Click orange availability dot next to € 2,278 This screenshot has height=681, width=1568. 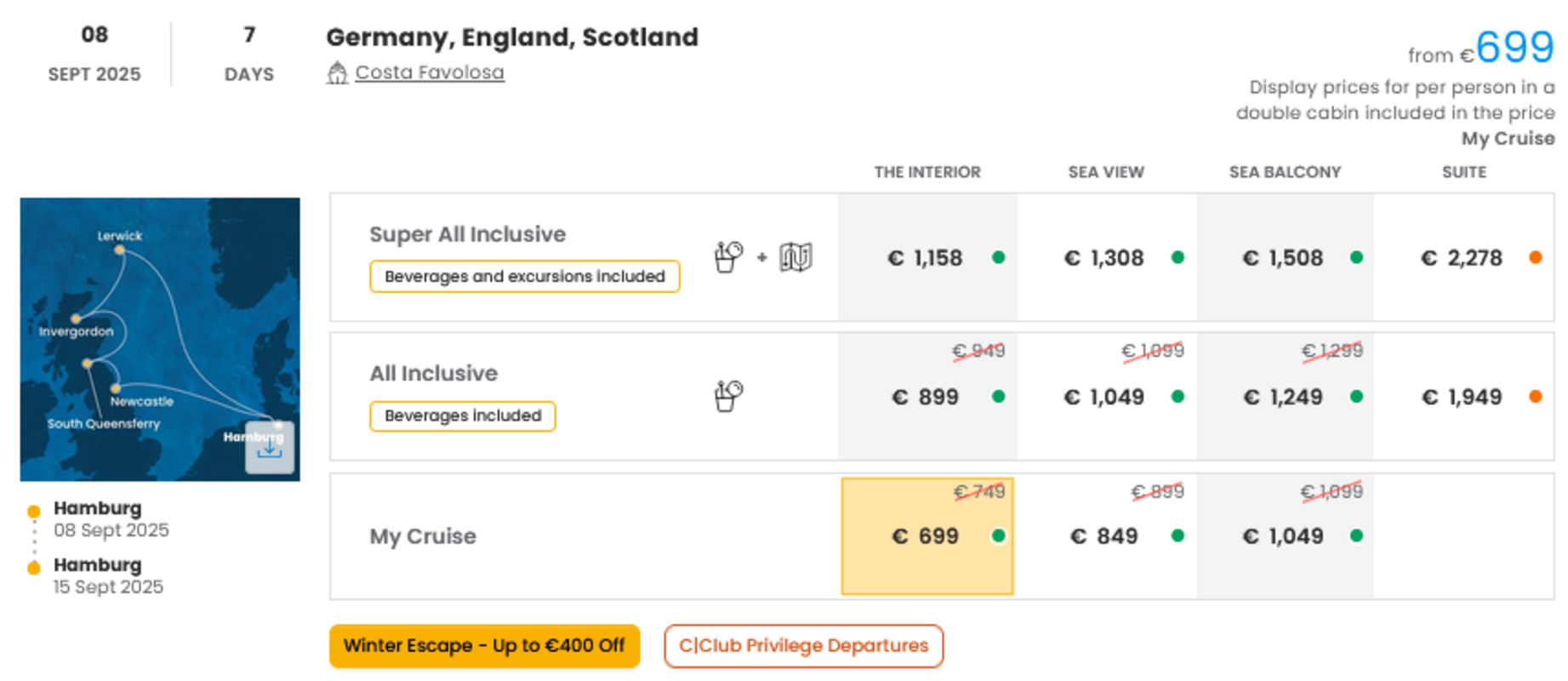click(1536, 257)
